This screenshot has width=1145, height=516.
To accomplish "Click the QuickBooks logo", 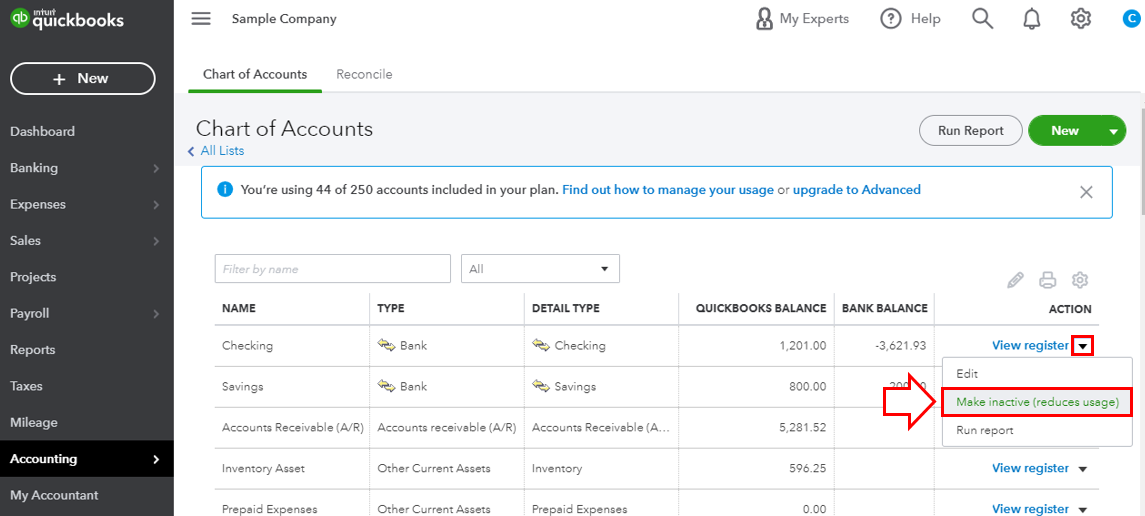I will click(x=67, y=20).
